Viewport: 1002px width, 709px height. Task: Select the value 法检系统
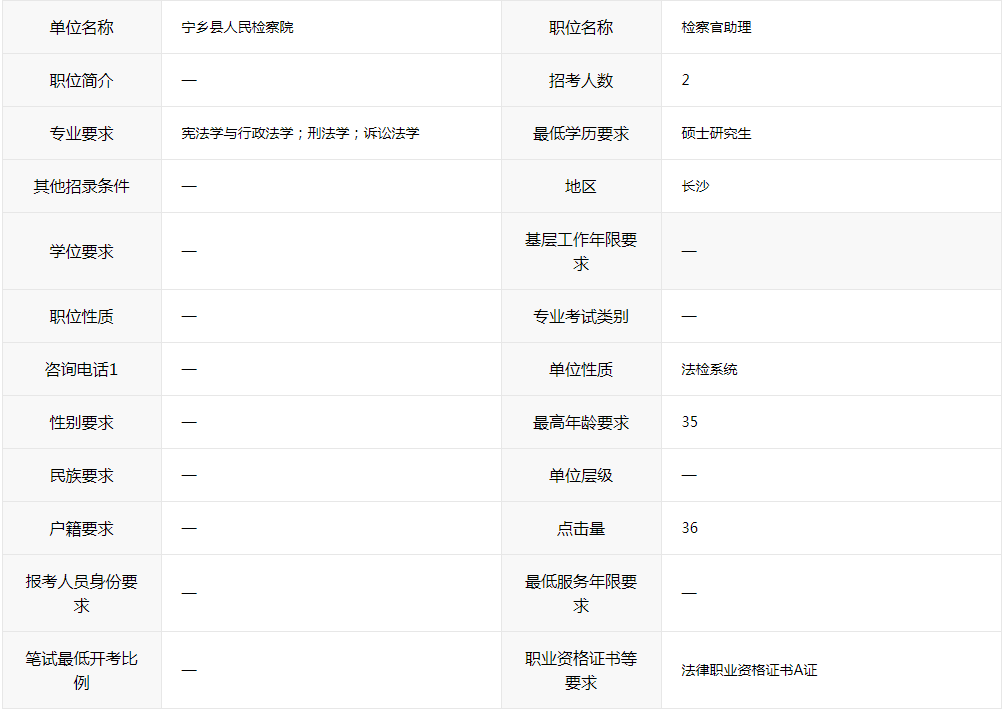tap(709, 370)
